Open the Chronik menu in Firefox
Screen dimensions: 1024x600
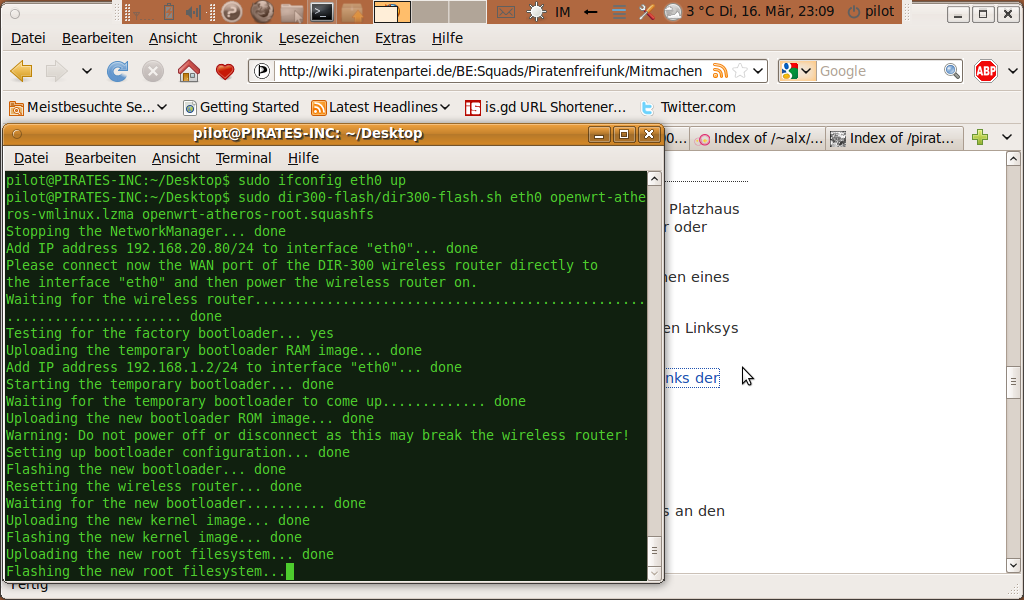pyautogui.click(x=237, y=38)
